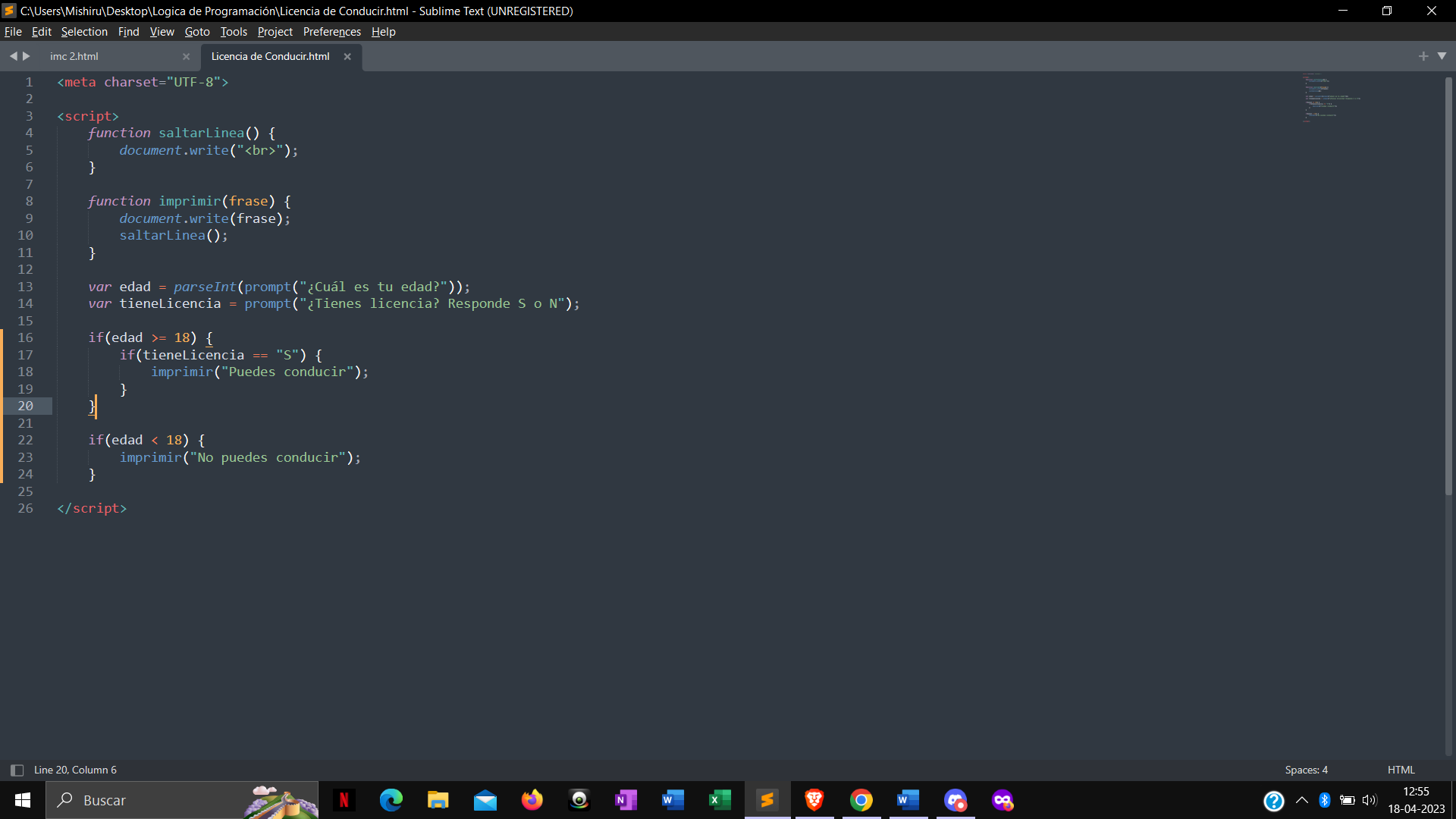Viewport: 1456px width, 819px height.
Task: Open the Selection menu
Action: pyautogui.click(x=84, y=32)
